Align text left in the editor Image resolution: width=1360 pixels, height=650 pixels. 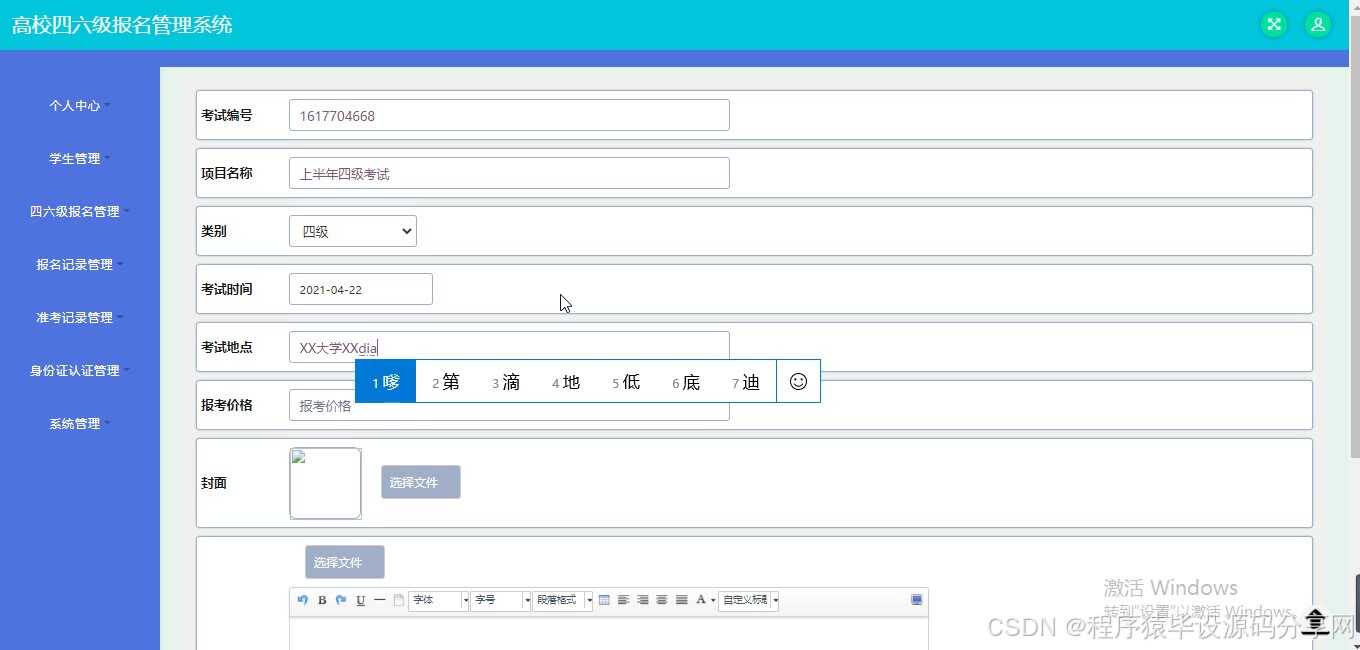pyautogui.click(x=623, y=600)
